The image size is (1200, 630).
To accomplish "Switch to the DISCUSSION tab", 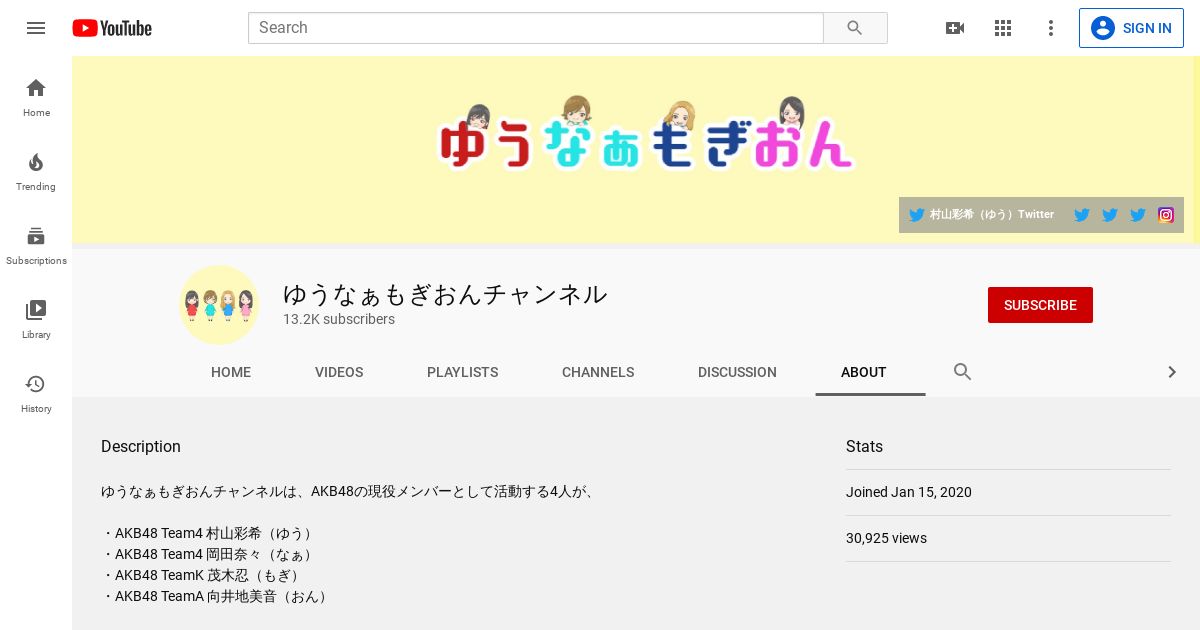I will [737, 372].
